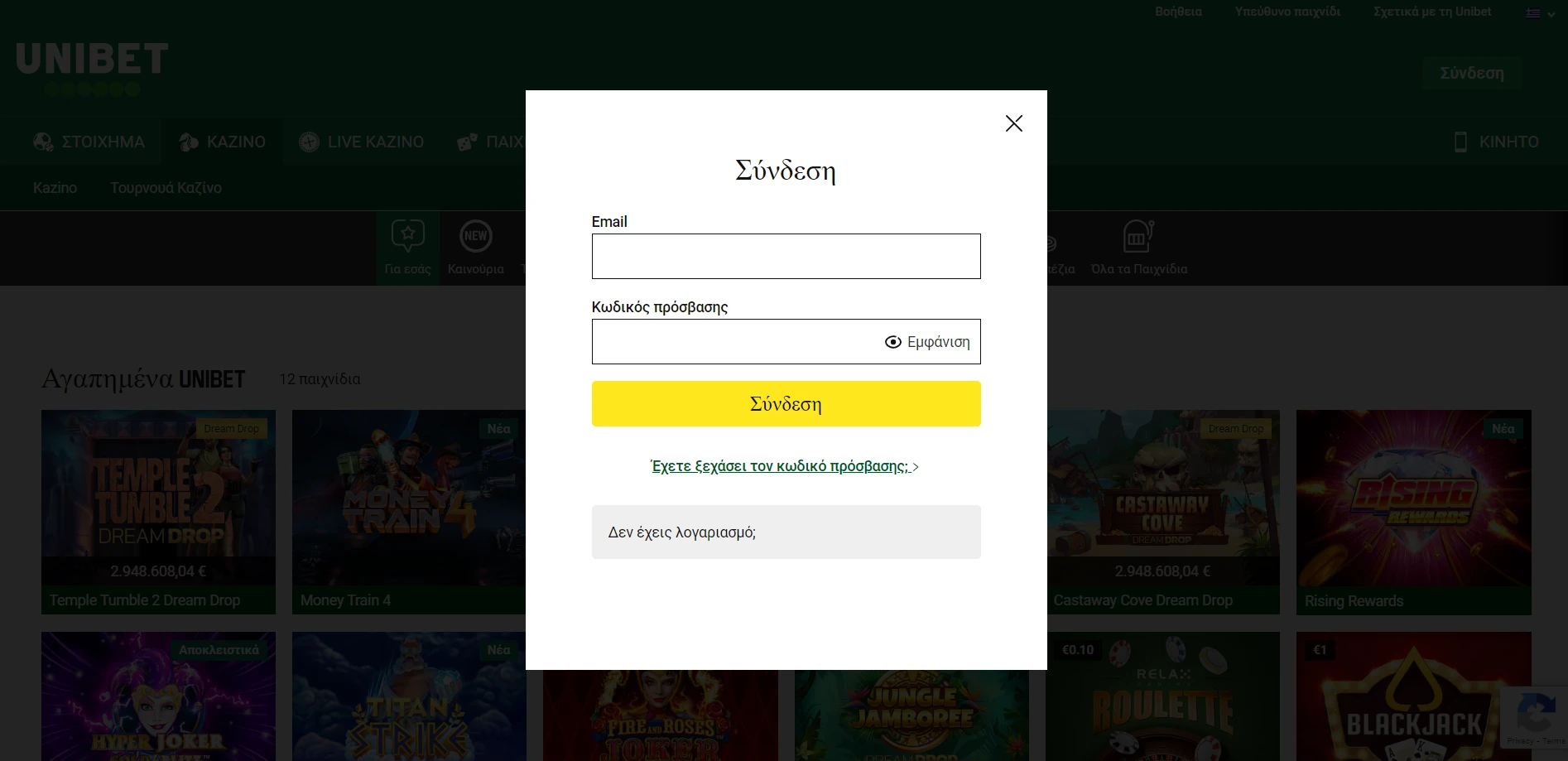
Task: Click the mobile phone icon beside ΚΙΝΗΤΟ
Action: point(1460,142)
